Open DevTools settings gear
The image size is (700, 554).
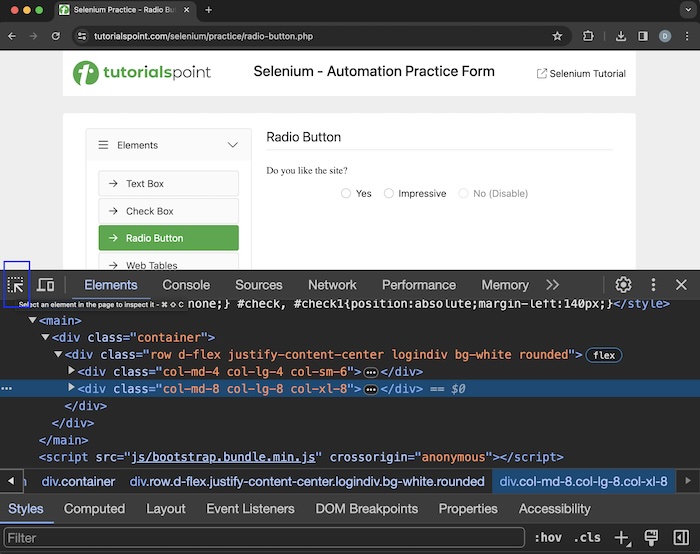tap(623, 285)
